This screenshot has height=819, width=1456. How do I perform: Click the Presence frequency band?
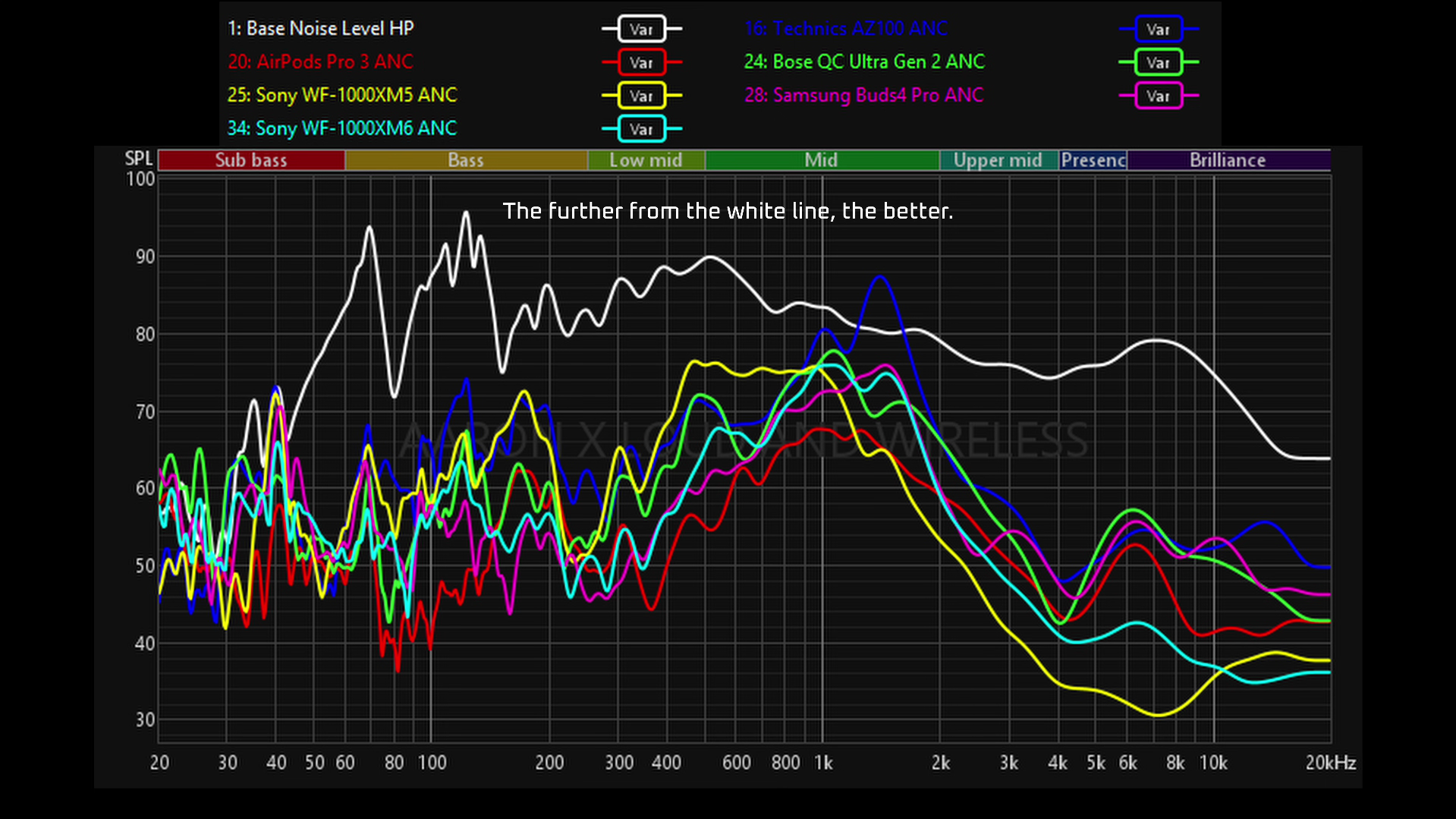(1093, 160)
